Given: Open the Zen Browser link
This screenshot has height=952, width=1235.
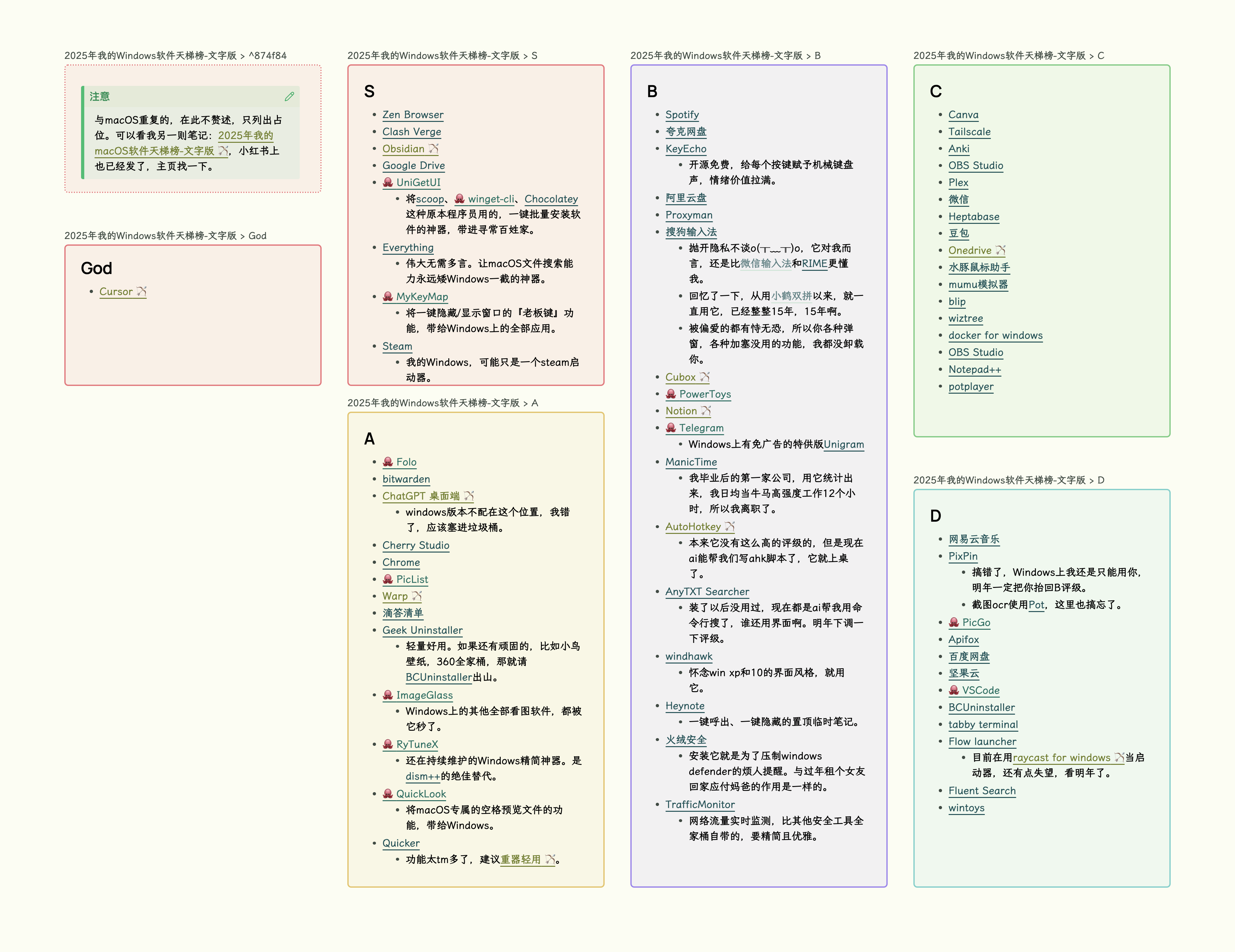Looking at the screenshot, I should pyautogui.click(x=413, y=115).
